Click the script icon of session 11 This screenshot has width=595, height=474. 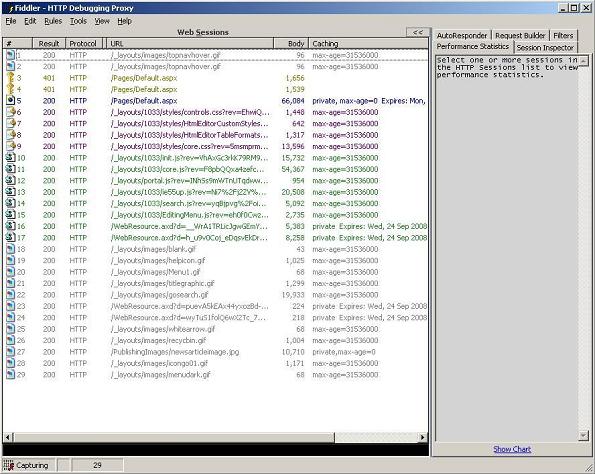[11, 169]
